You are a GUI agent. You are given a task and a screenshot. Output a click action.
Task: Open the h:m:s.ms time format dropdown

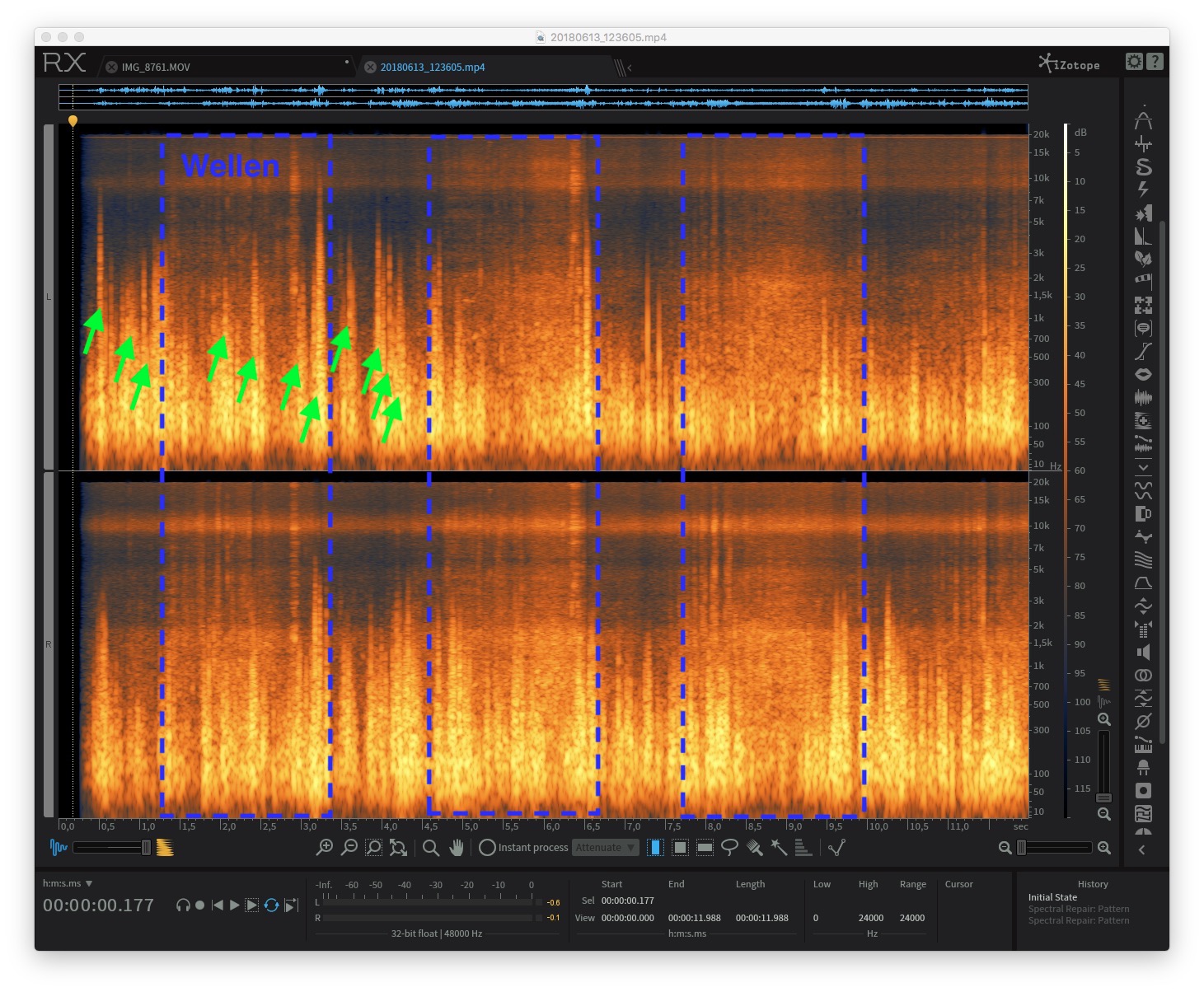click(68, 883)
